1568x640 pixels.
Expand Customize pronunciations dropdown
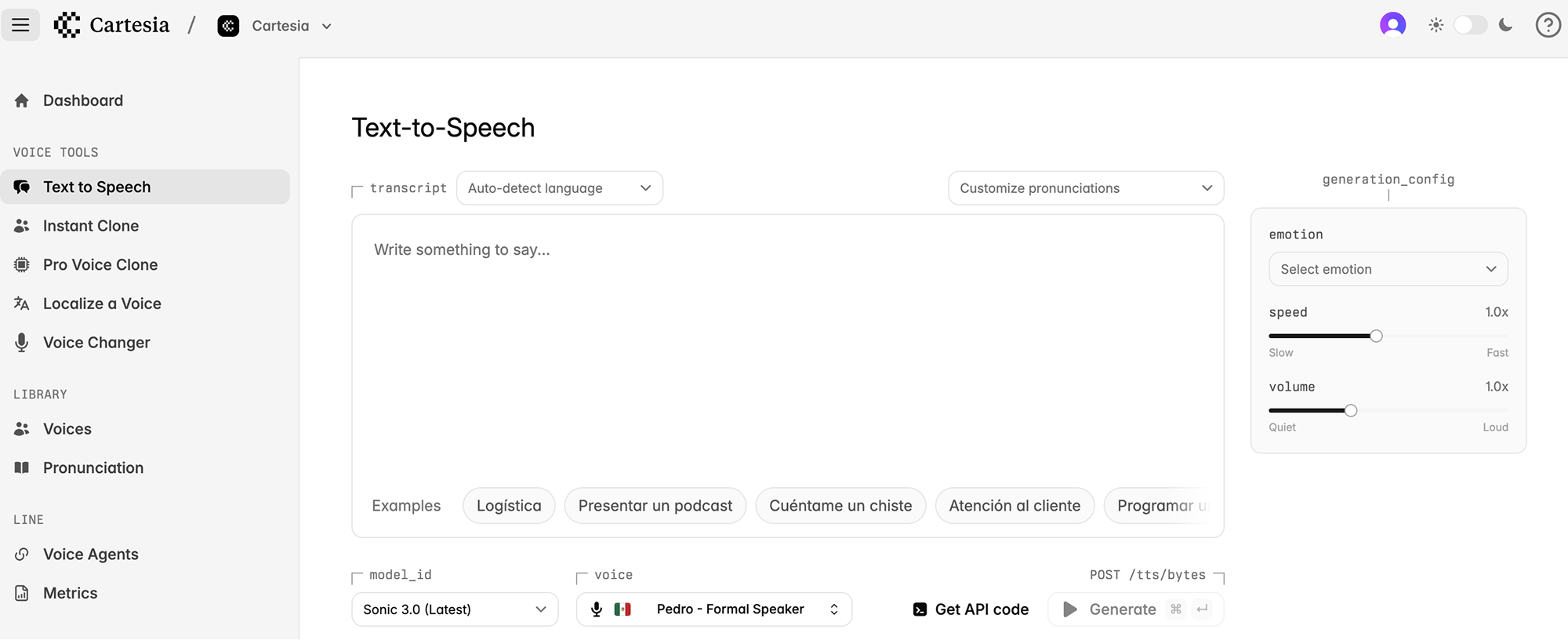tap(1086, 188)
